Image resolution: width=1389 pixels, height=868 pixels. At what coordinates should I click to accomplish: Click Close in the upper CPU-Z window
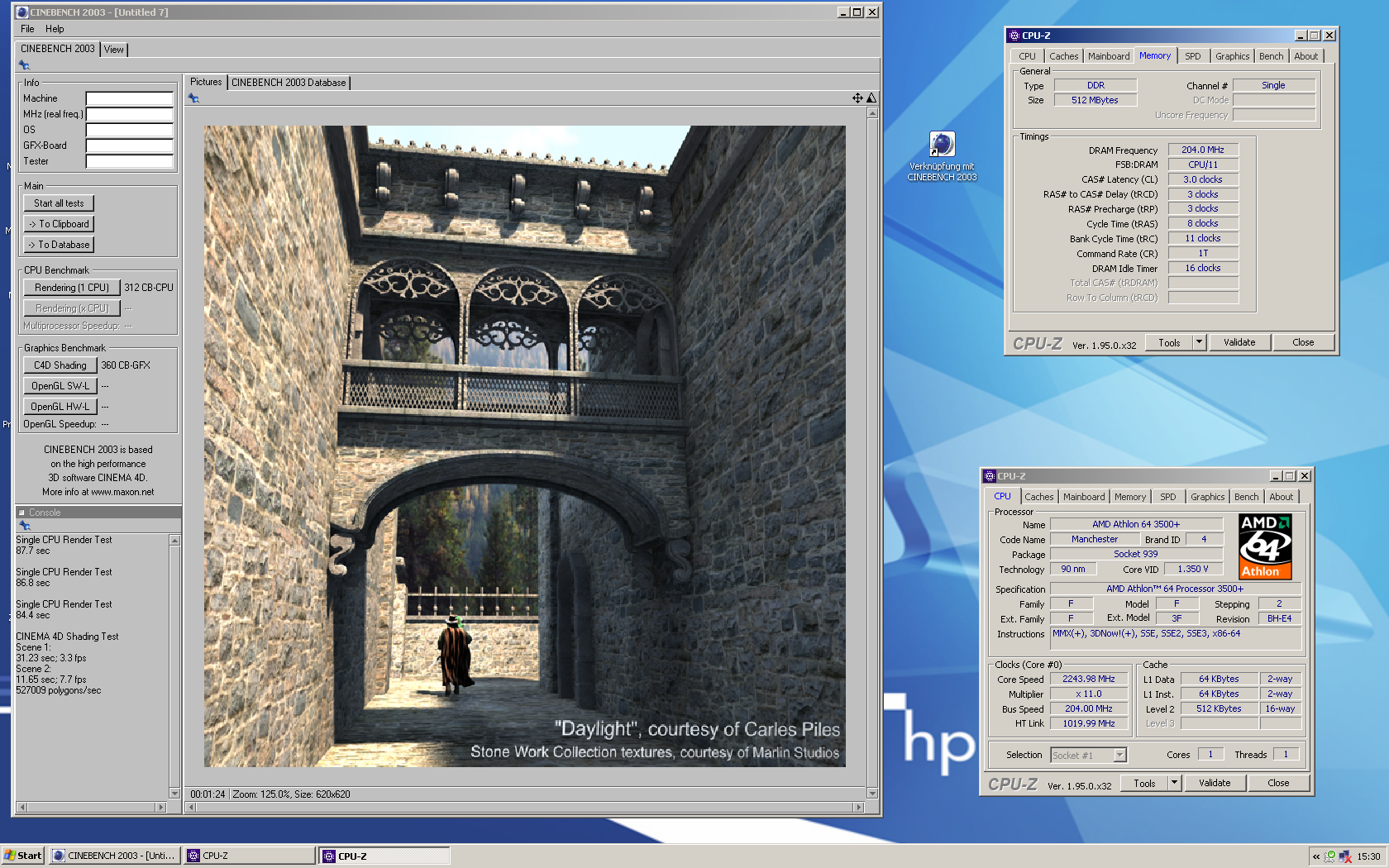pos(1303,342)
